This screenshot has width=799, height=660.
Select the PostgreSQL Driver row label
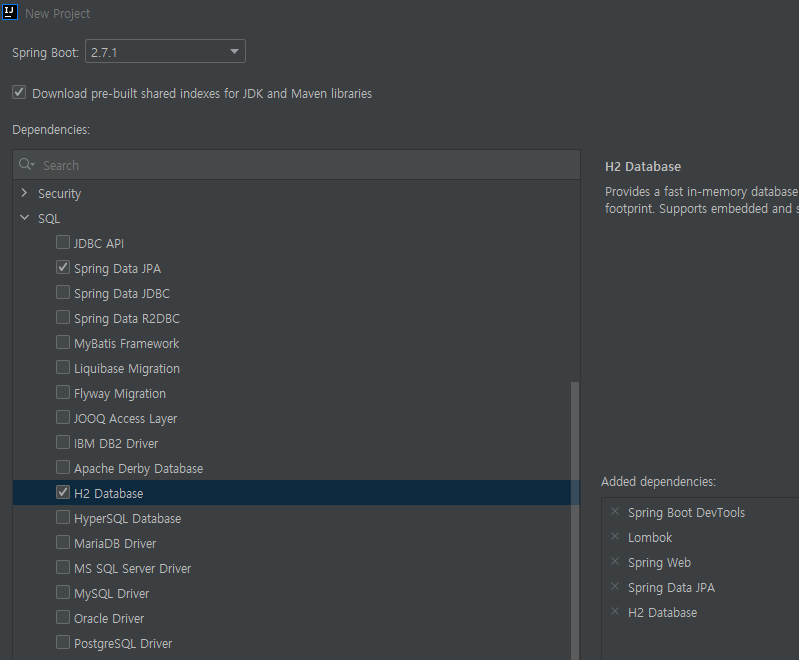click(123, 643)
